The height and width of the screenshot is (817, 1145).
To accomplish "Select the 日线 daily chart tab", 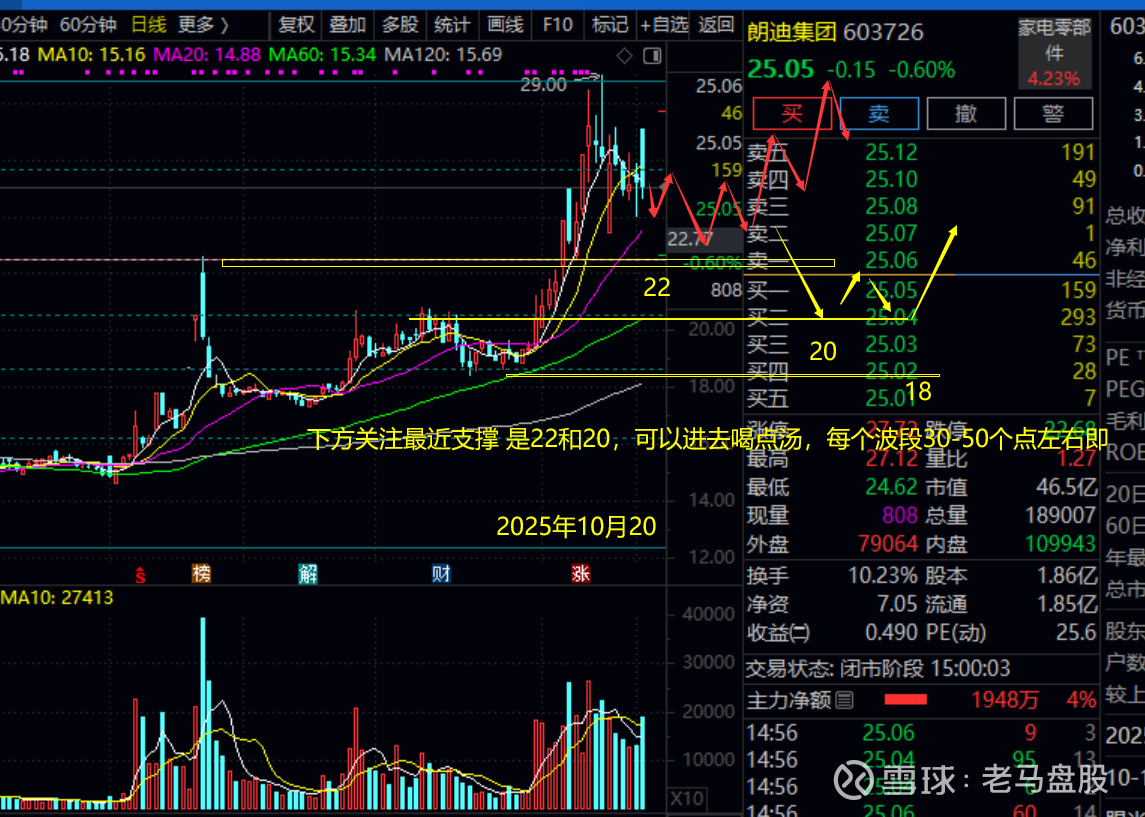I will point(149,25).
